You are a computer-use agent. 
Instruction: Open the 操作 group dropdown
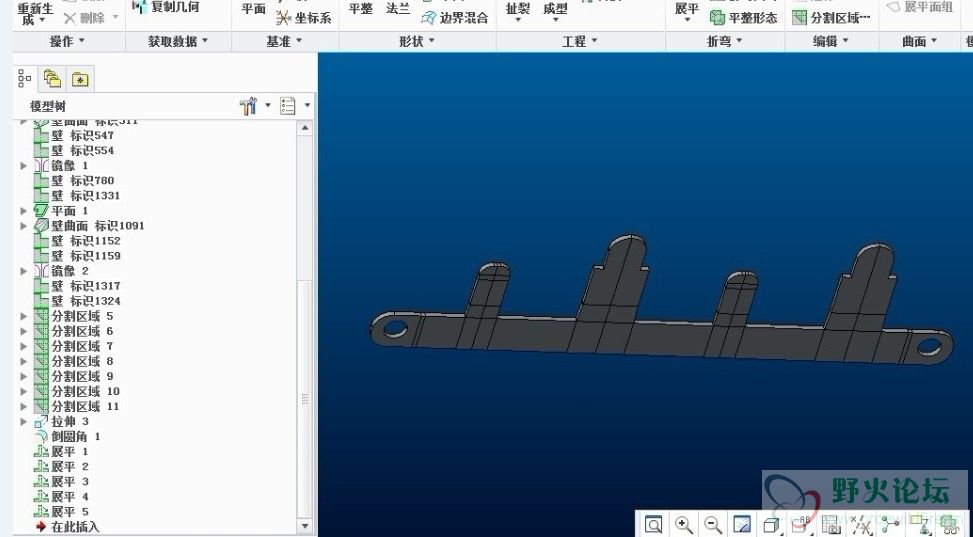[x=67, y=42]
